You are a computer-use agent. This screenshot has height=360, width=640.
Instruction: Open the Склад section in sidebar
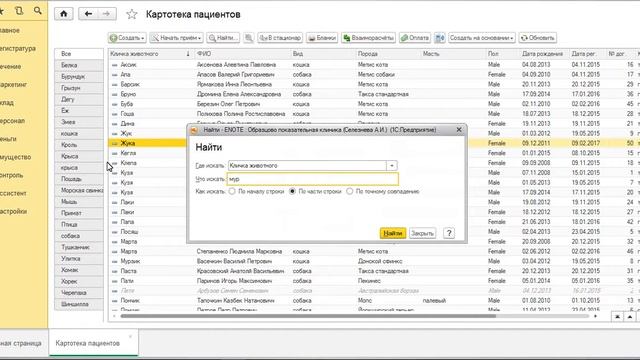(x=7, y=103)
